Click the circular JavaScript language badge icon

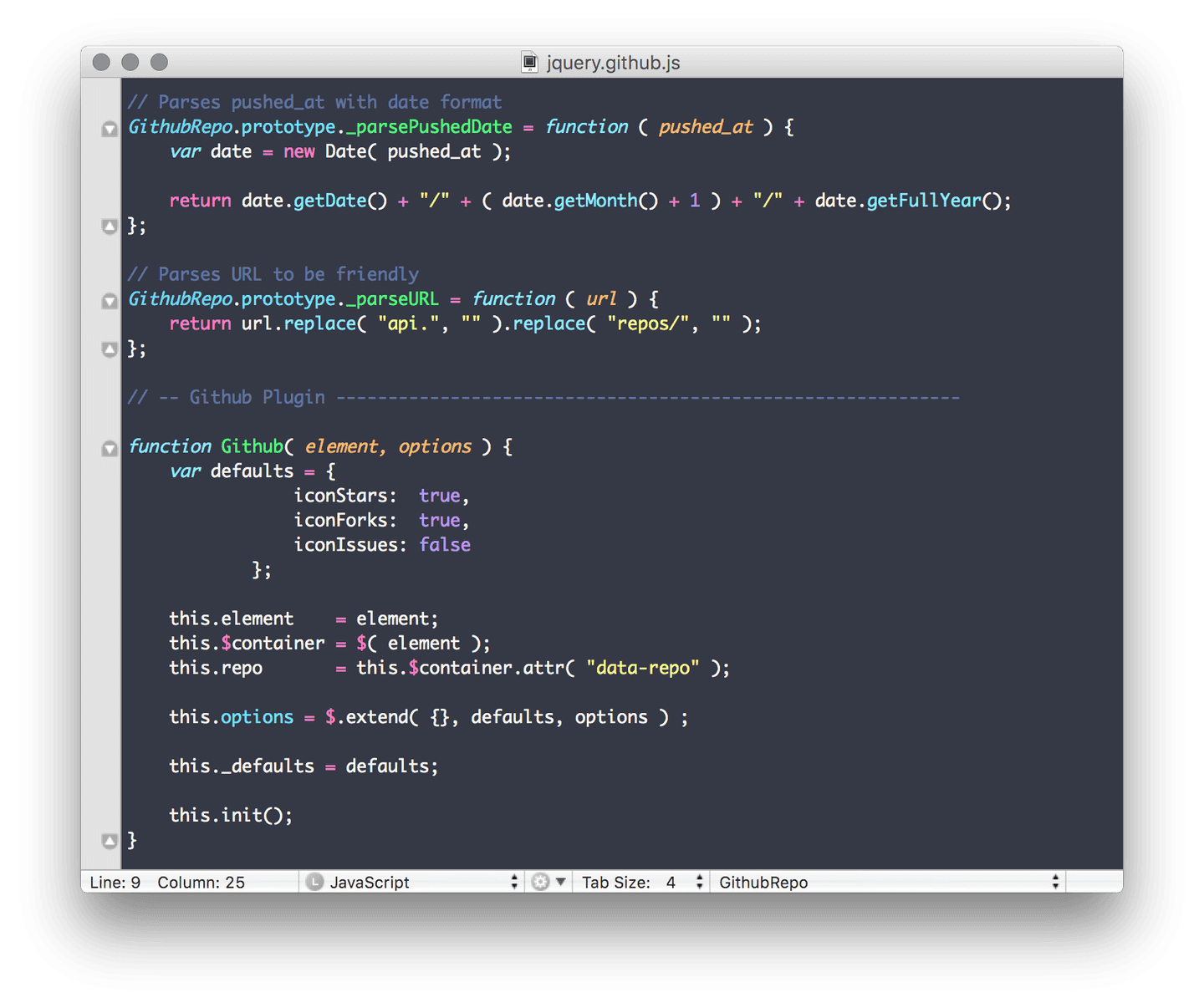314,882
